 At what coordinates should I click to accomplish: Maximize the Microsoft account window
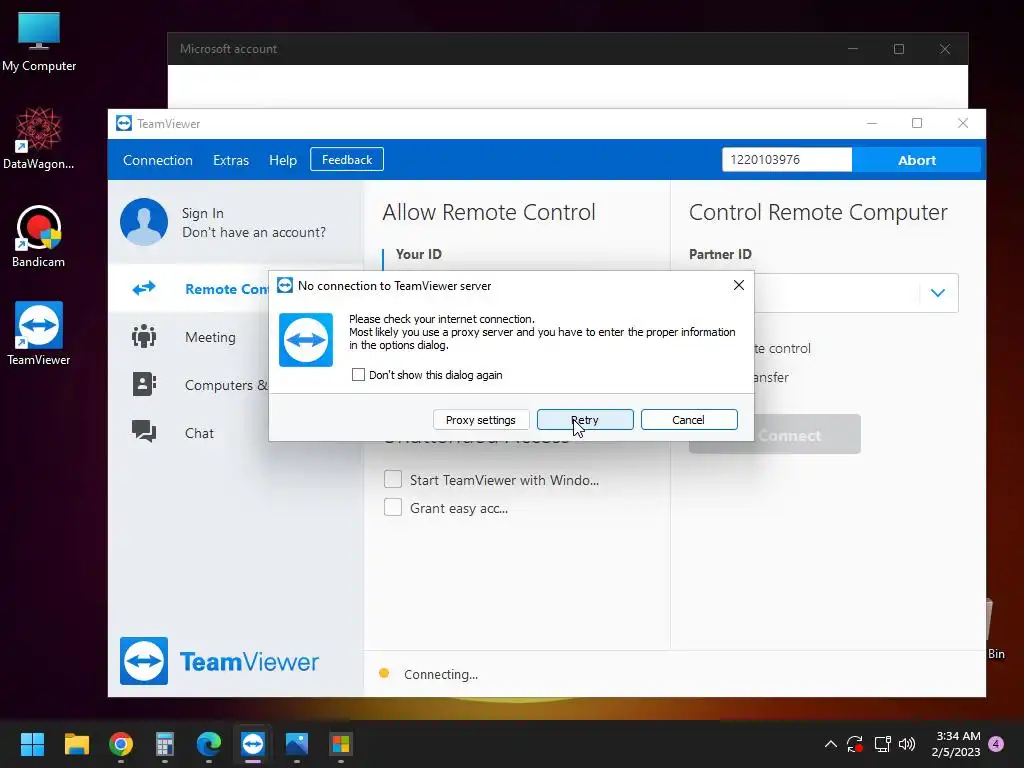(899, 49)
